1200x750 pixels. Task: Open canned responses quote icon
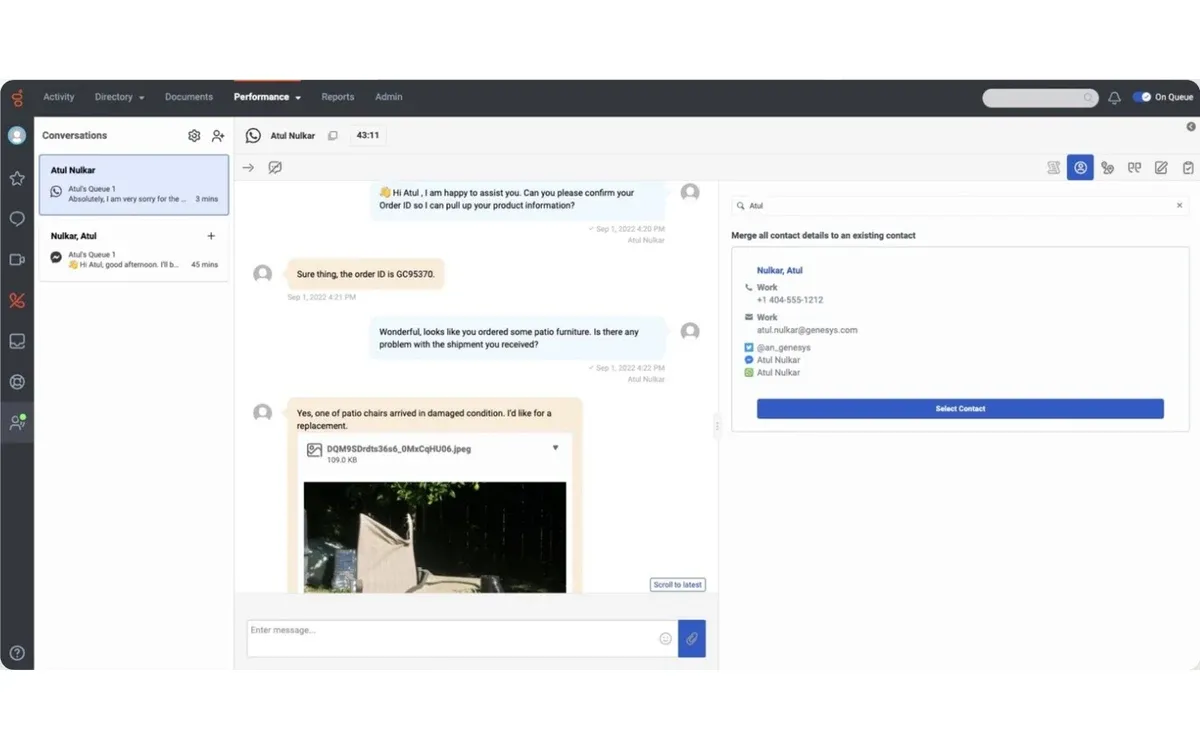pyautogui.click(x=1134, y=168)
